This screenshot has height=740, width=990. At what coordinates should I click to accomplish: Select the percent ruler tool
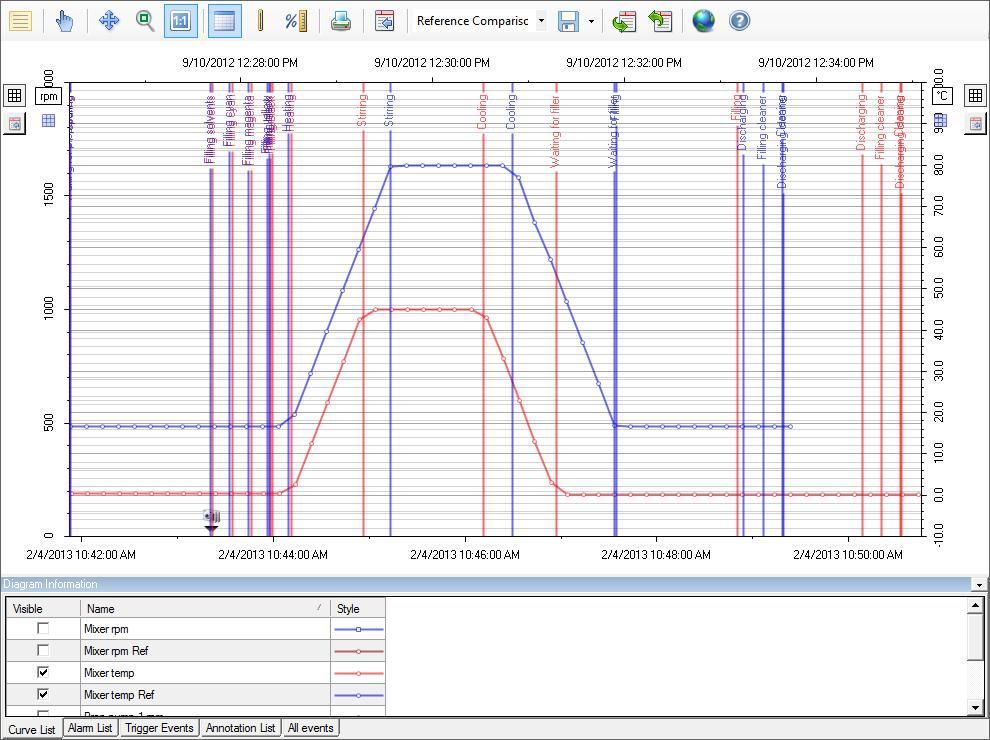[x=295, y=21]
